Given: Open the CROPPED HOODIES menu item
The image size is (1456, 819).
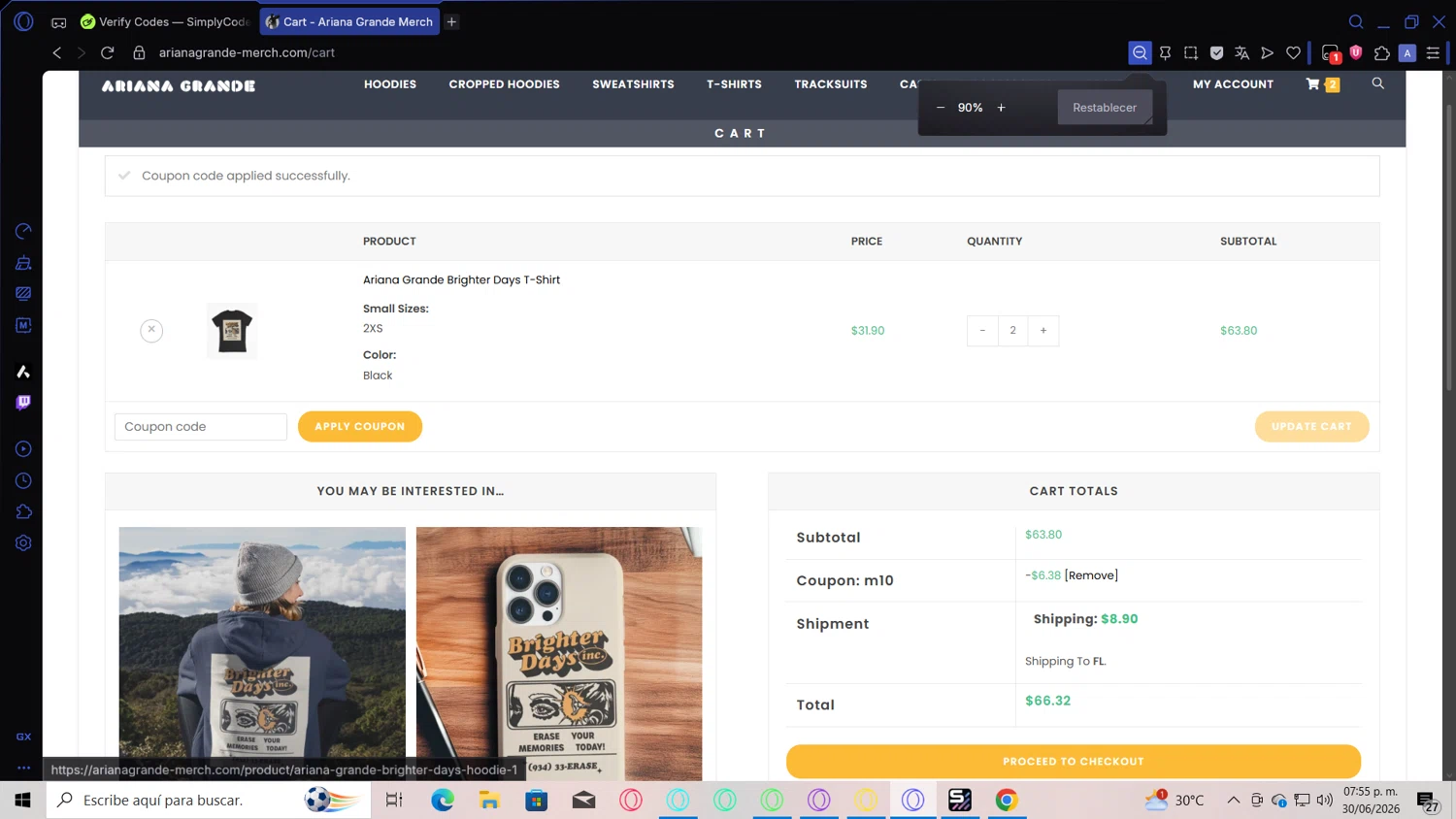Looking at the screenshot, I should click(504, 84).
